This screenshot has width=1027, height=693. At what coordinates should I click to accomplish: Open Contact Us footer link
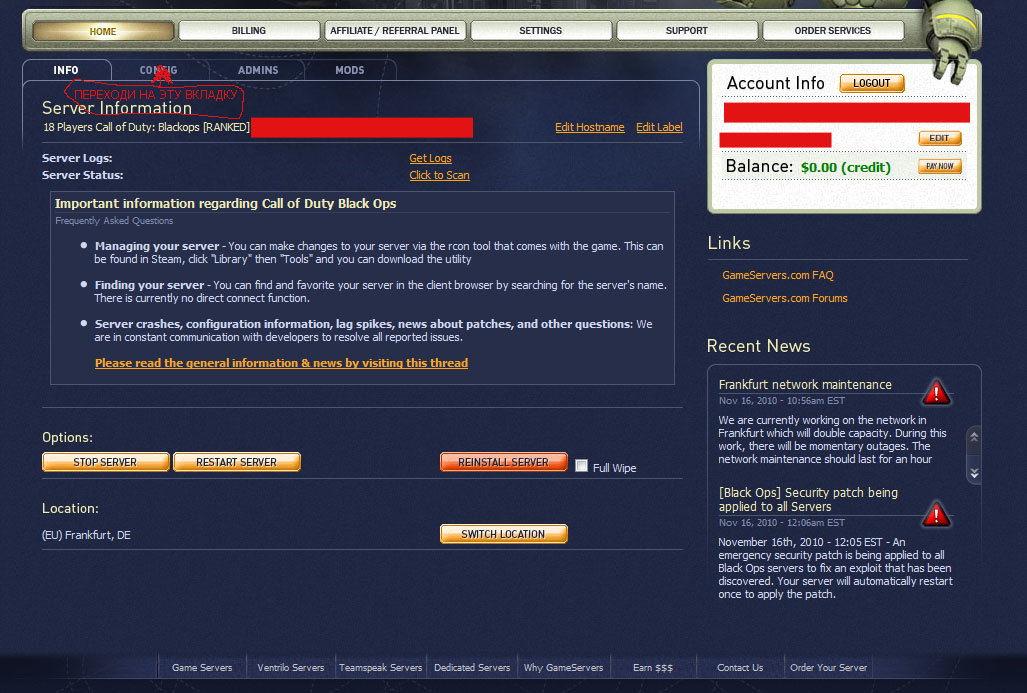(x=740, y=667)
